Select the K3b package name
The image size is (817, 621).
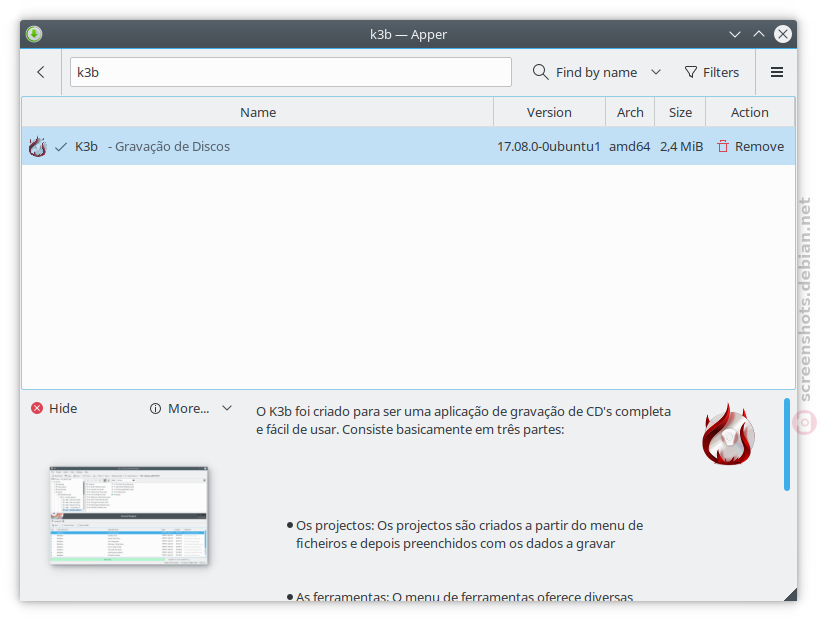click(86, 146)
